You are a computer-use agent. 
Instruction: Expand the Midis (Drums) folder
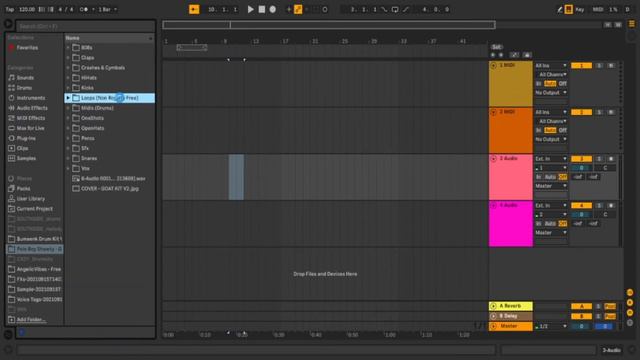68,108
